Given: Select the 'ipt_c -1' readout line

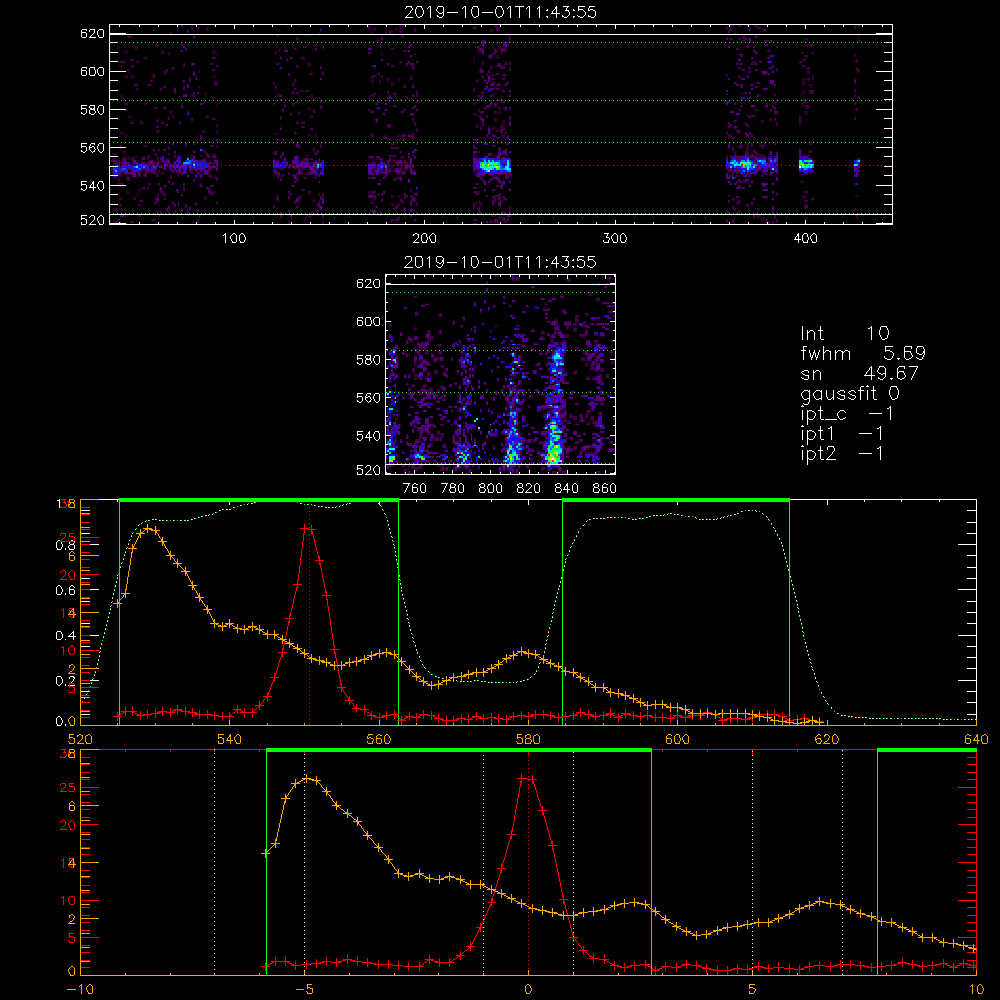Looking at the screenshot, I should [846, 413].
